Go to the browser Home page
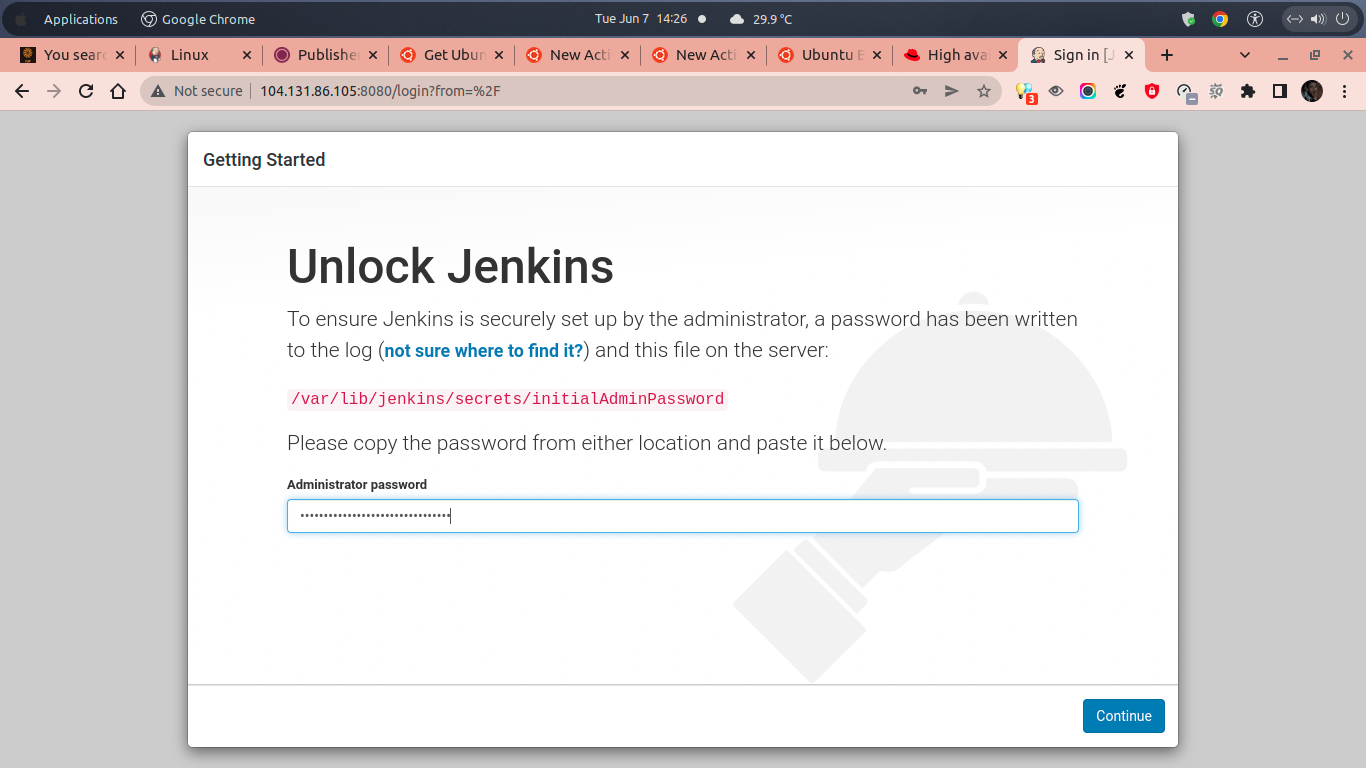 (118, 91)
